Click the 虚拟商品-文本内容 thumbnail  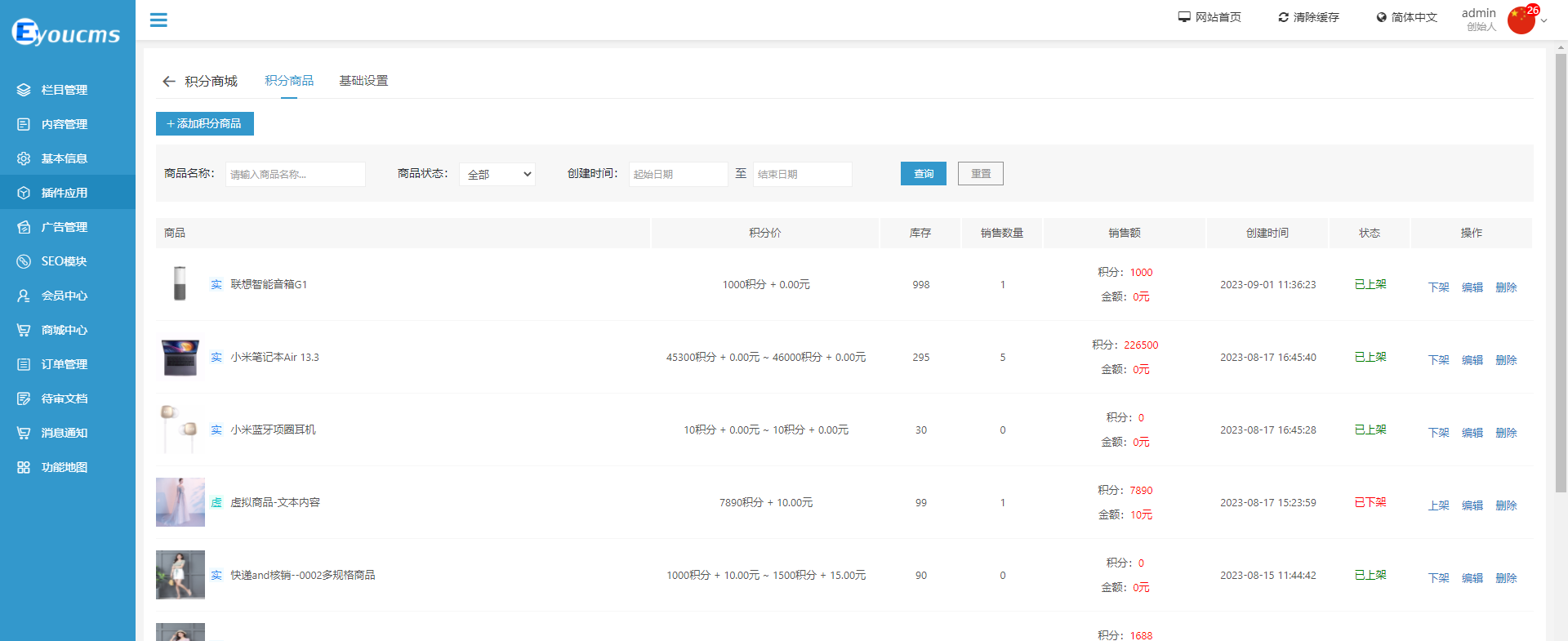pyautogui.click(x=180, y=502)
